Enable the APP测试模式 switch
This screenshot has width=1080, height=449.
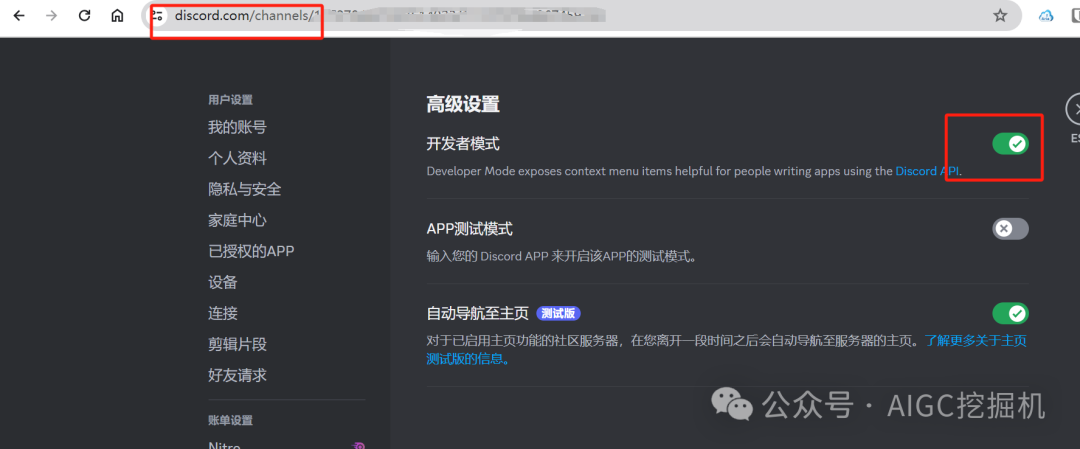1010,229
